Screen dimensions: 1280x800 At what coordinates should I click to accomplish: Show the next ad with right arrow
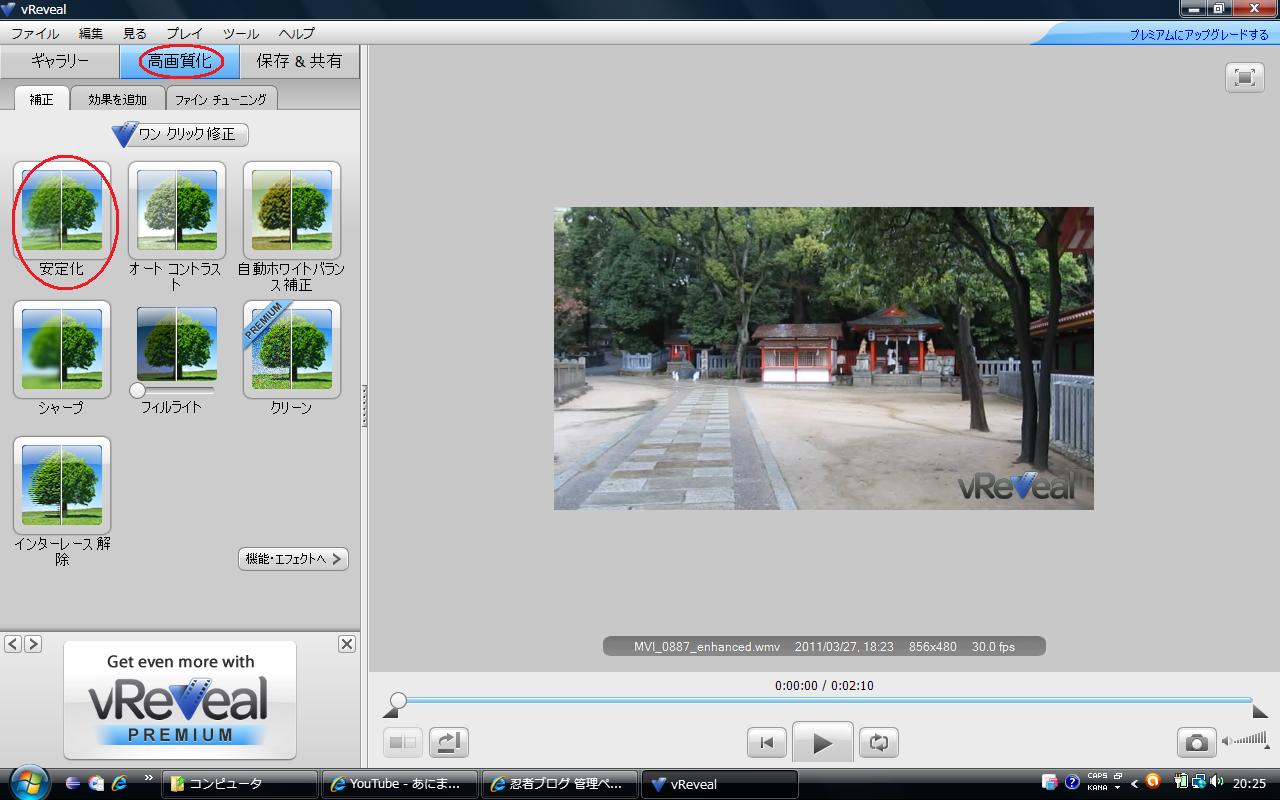click(x=33, y=644)
